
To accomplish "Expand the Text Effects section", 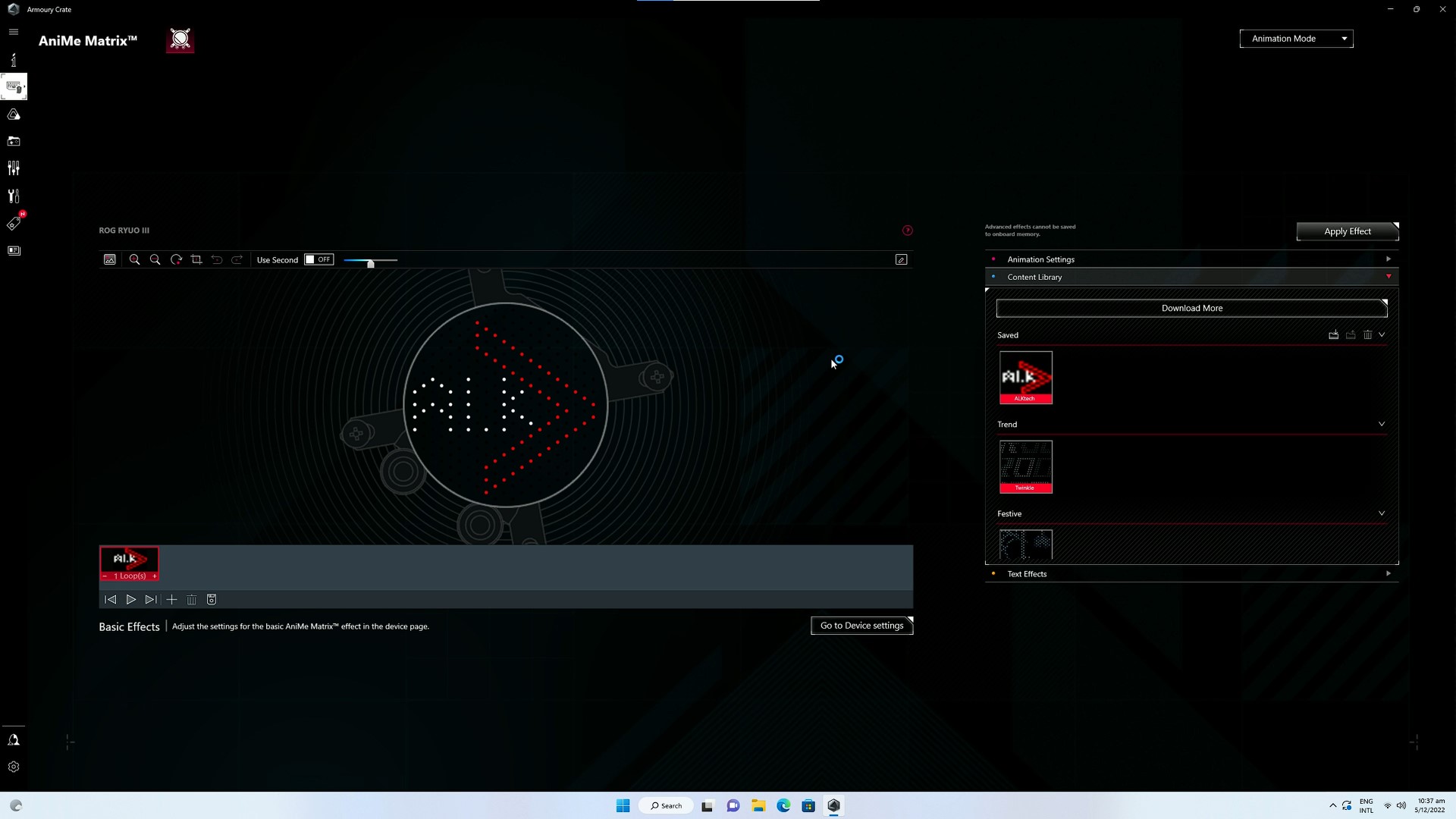I will coord(1191,574).
